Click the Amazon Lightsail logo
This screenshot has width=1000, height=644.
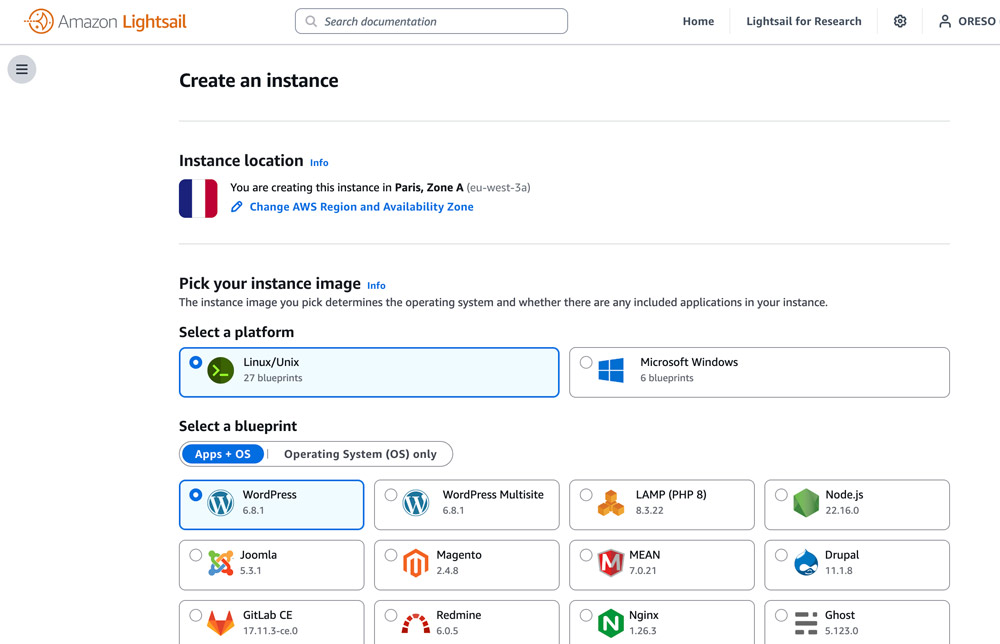click(105, 21)
